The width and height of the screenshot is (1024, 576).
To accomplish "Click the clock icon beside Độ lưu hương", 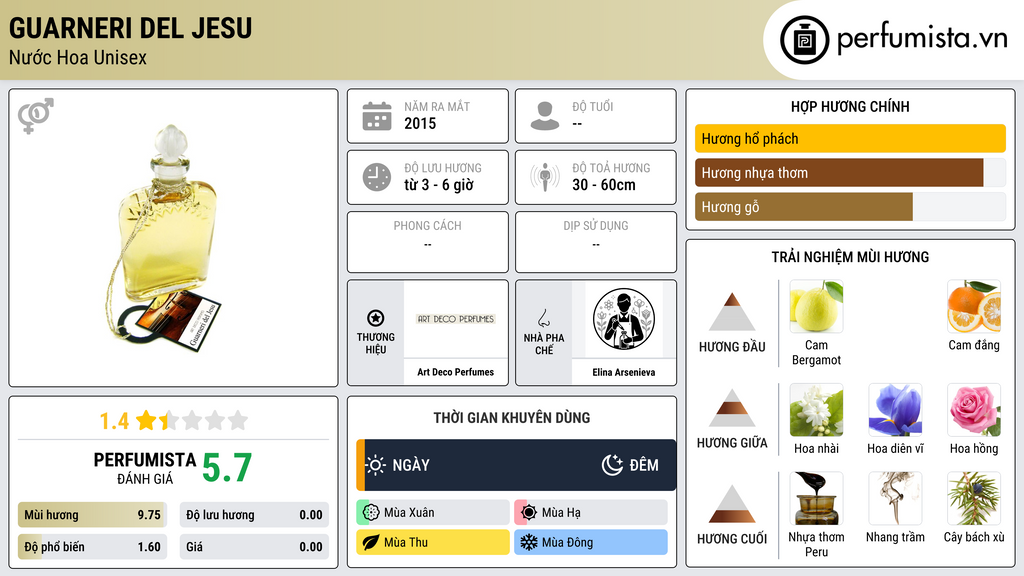I will (x=377, y=177).
